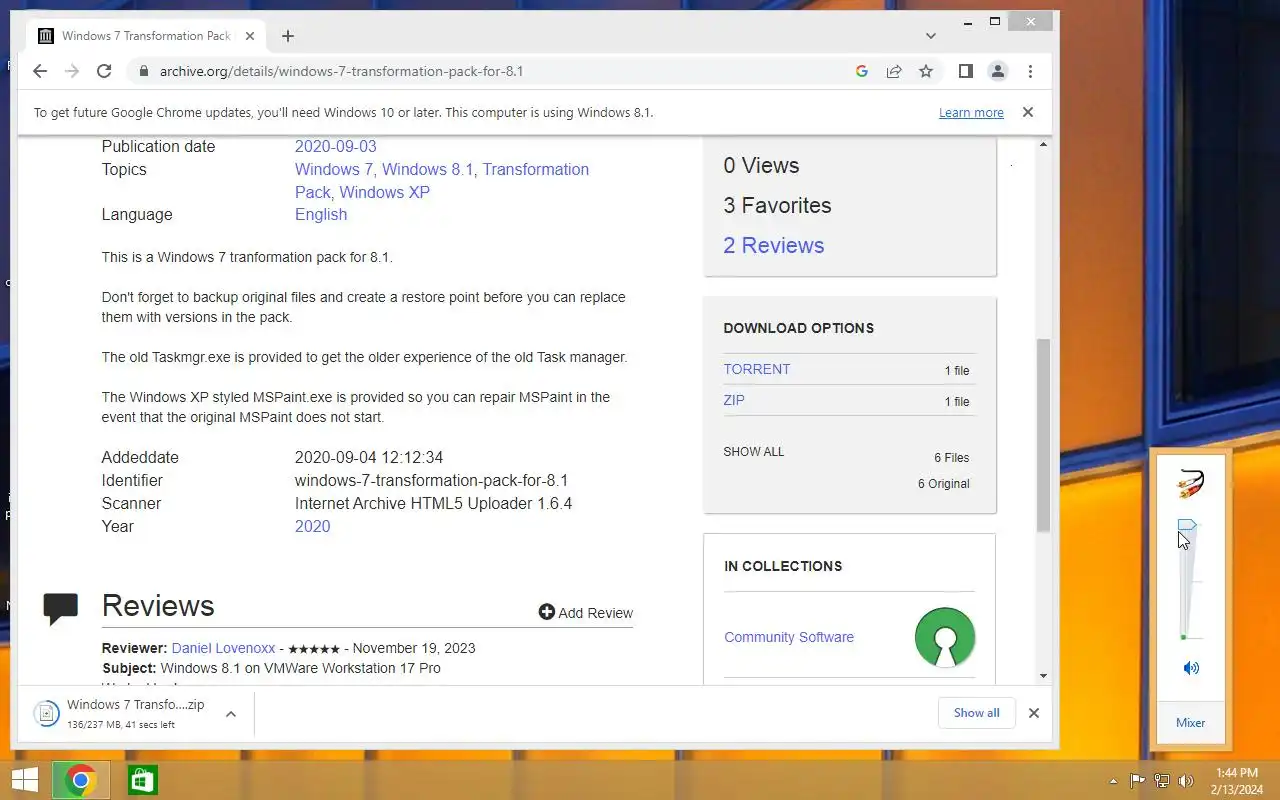Open the Windows Start button

25,780
